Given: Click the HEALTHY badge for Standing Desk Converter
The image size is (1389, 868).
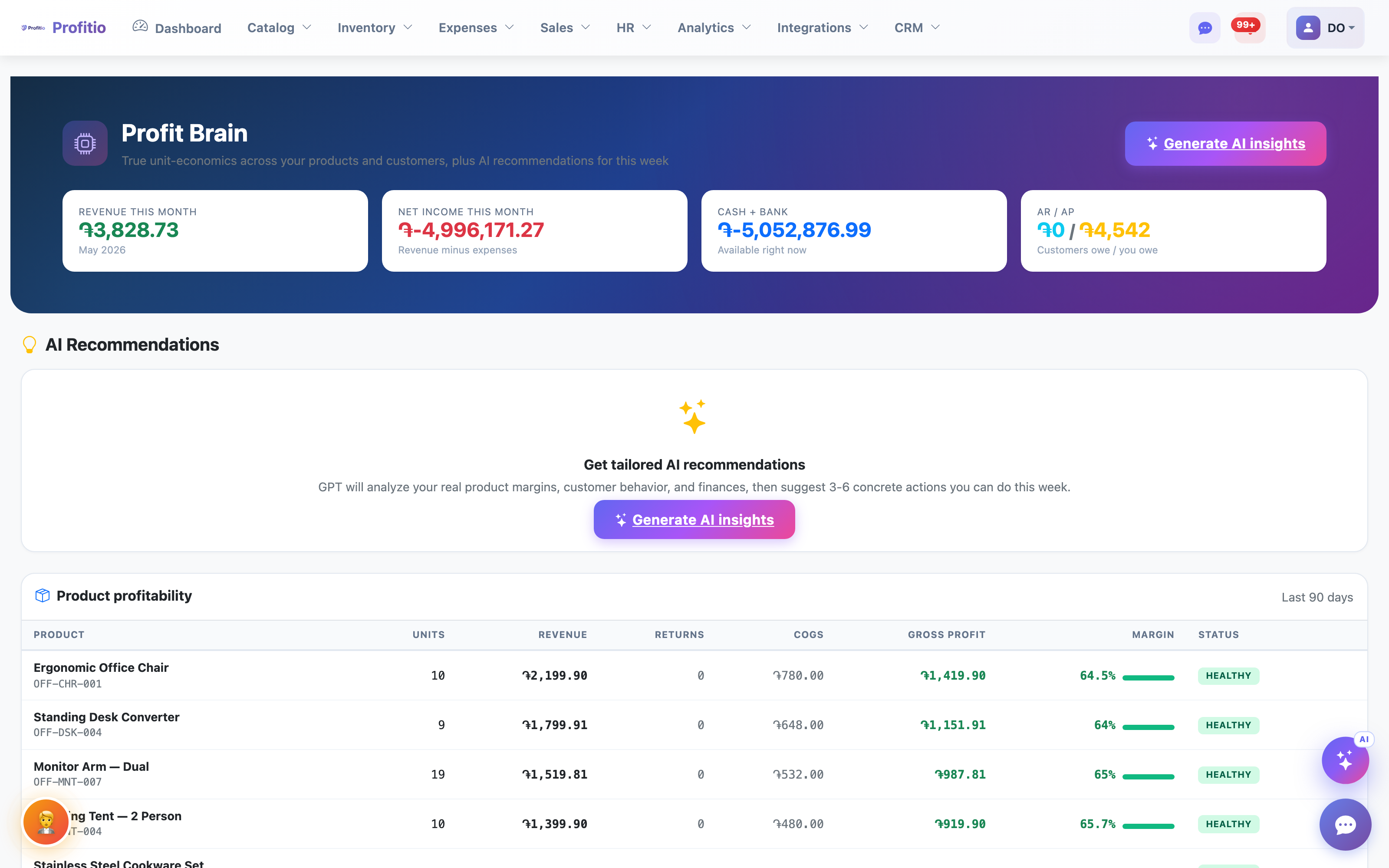Looking at the screenshot, I should (x=1228, y=725).
